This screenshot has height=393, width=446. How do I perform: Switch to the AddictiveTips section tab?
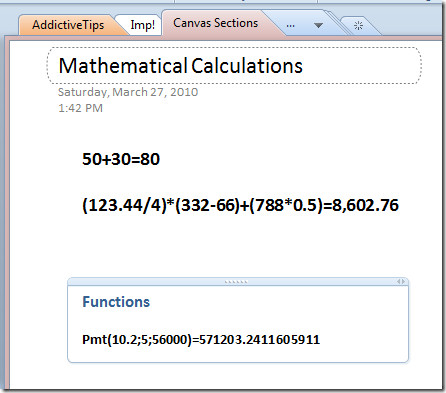68,25
